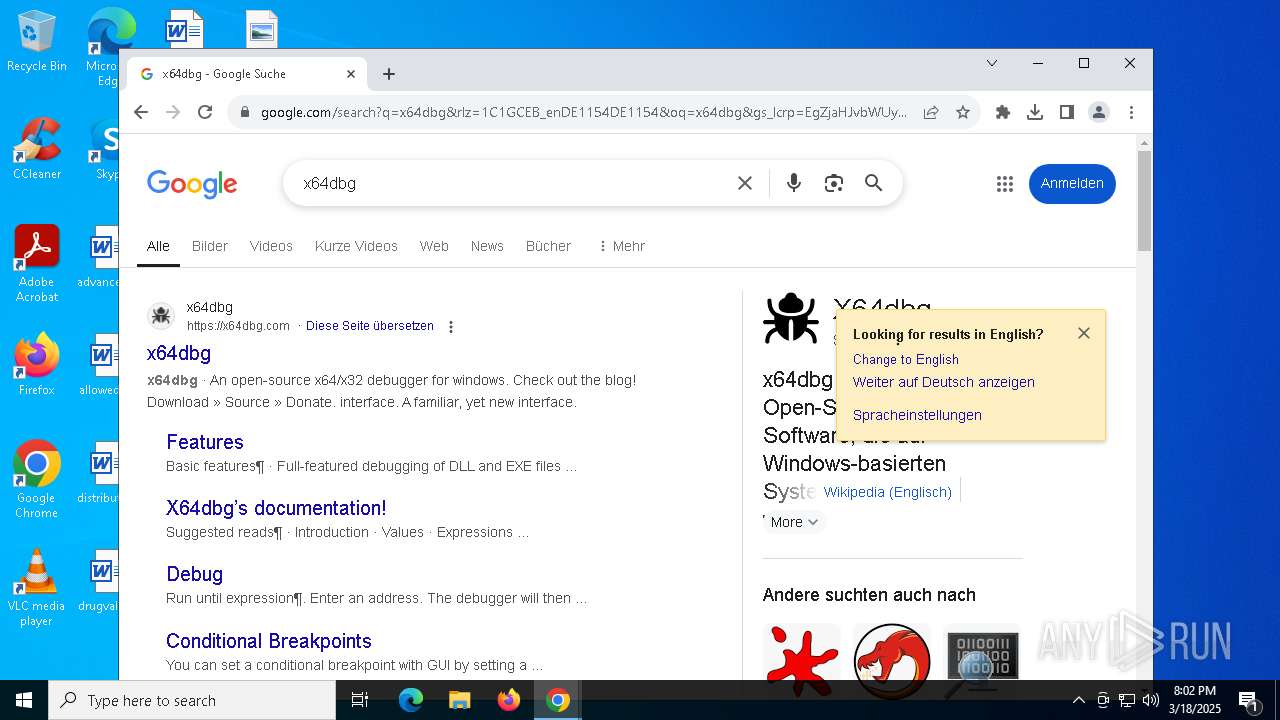
Task: Open the volume icon in the system tray
Action: 1150,700
